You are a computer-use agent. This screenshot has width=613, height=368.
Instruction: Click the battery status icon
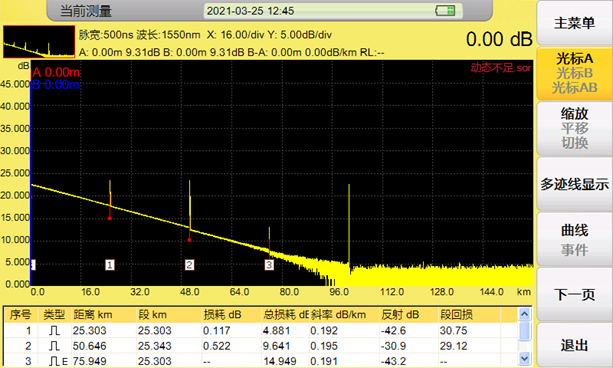click(445, 11)
